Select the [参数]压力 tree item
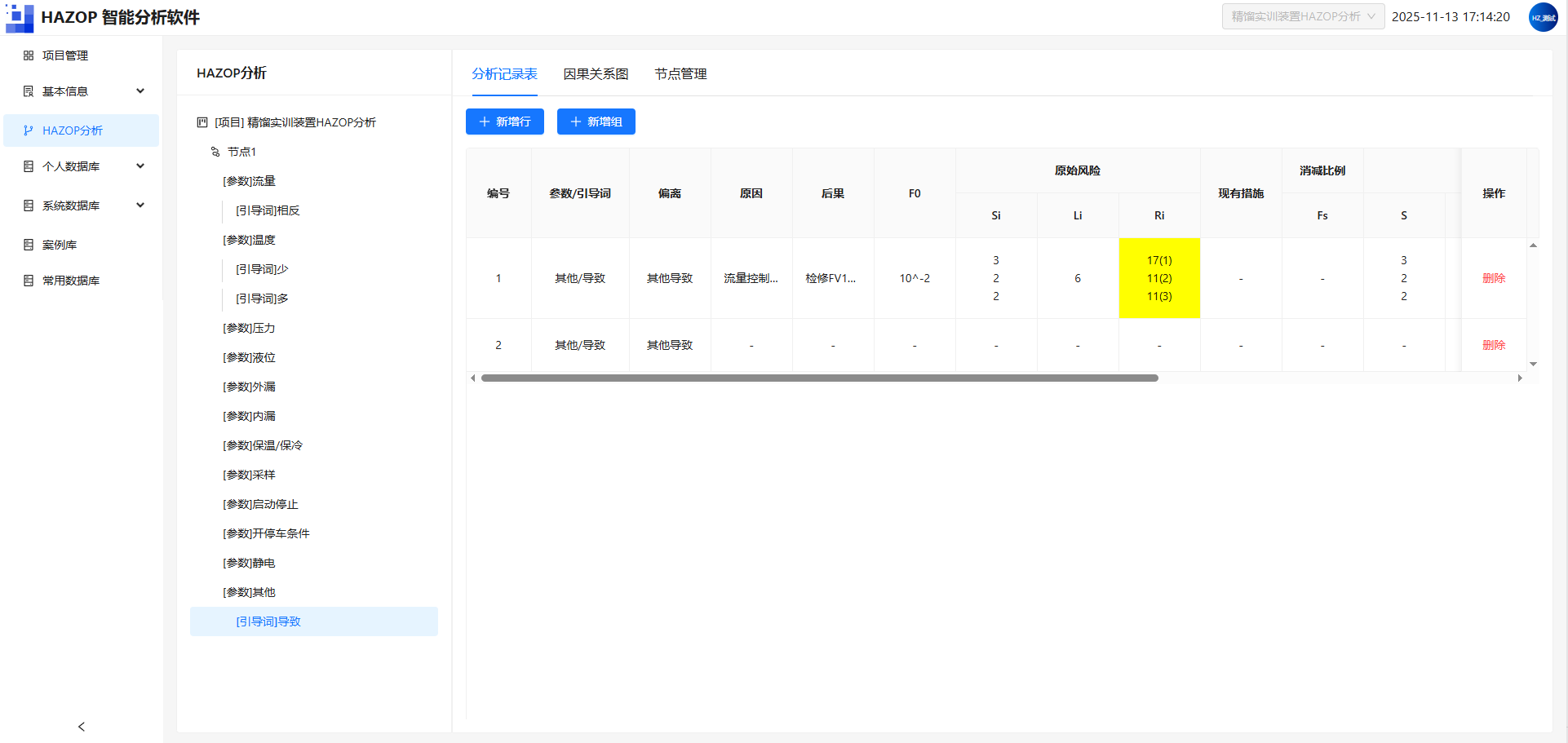This screenshot has width=1568, height=743. point(249,328)
